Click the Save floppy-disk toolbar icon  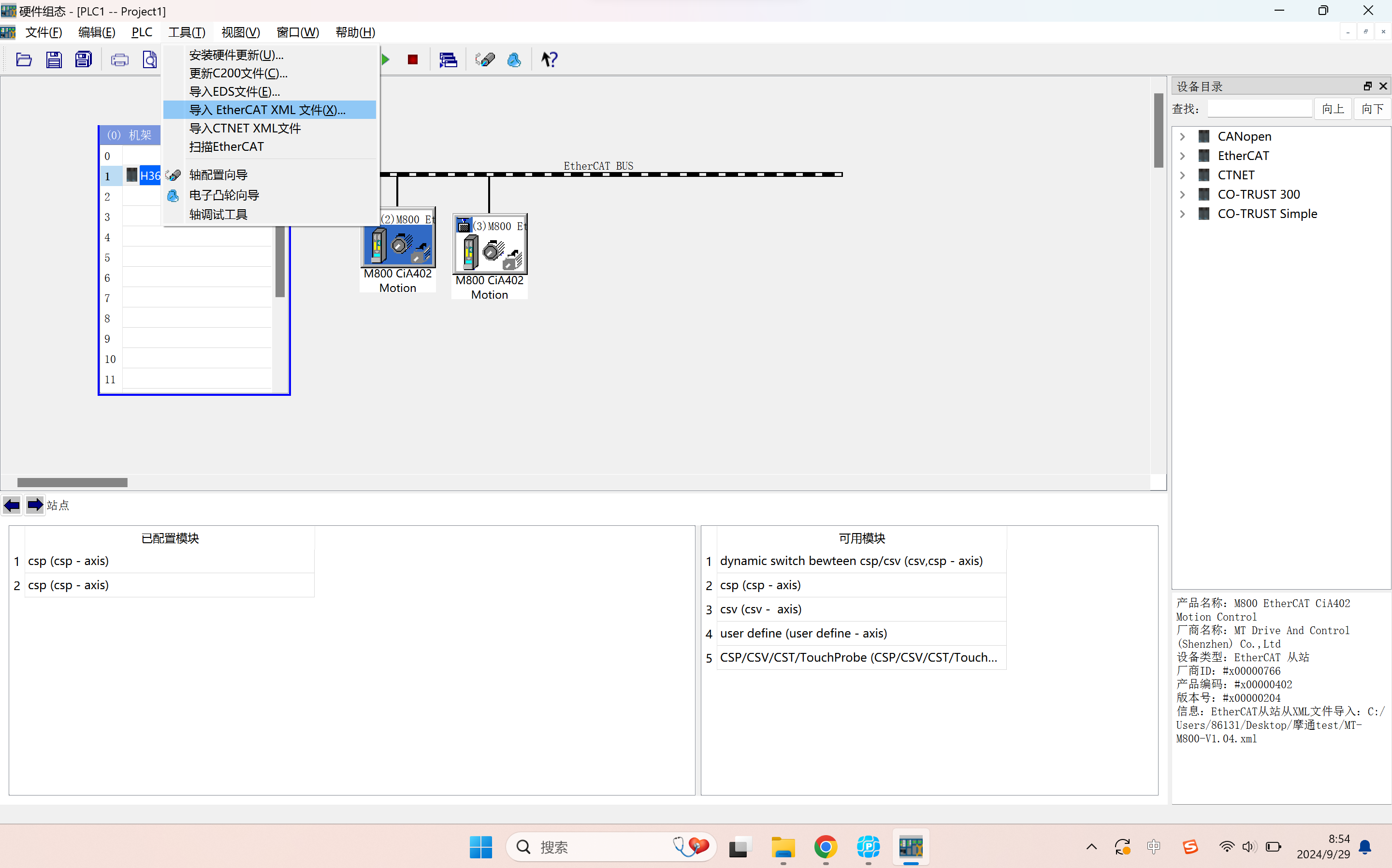pyautogui.click(x=54, y=60)
